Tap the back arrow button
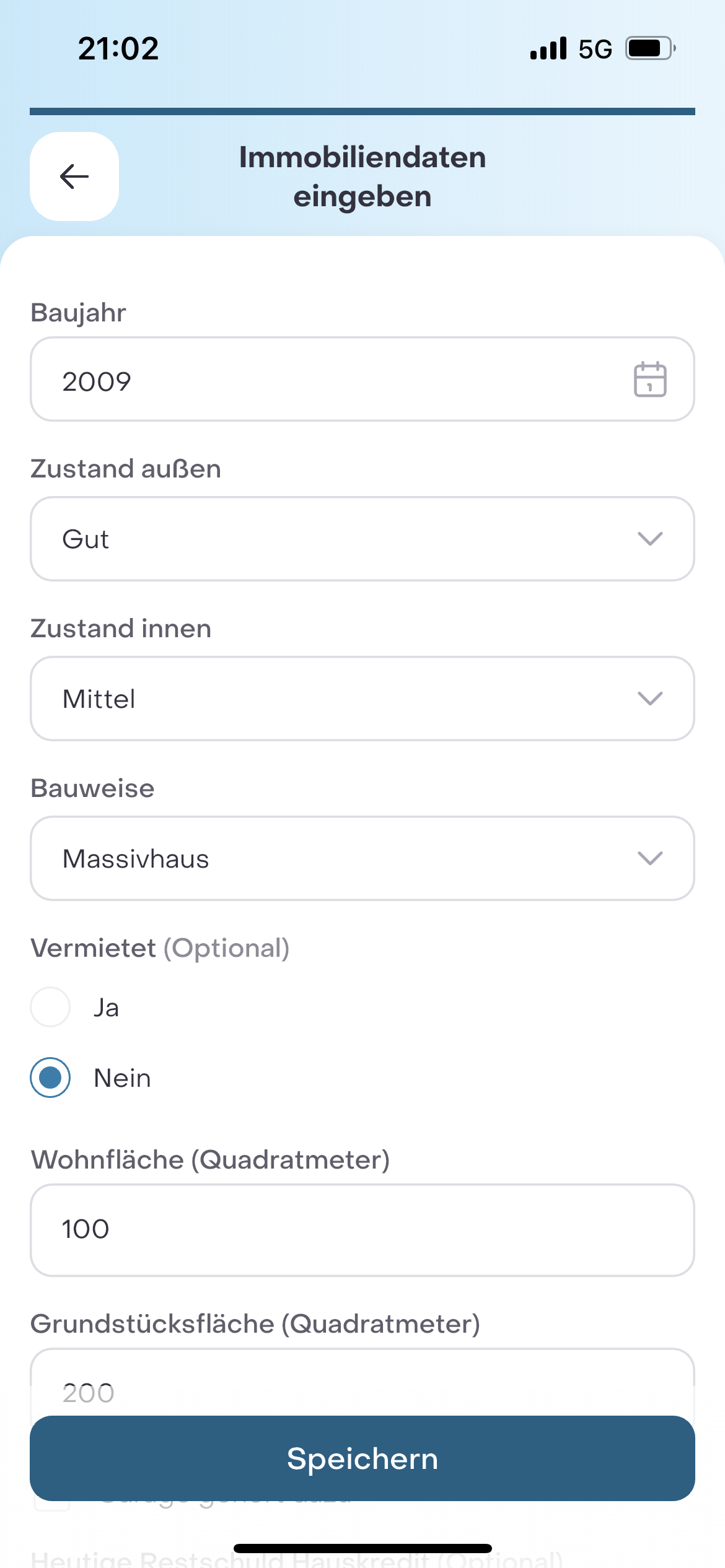 click(x=74, y=176)
